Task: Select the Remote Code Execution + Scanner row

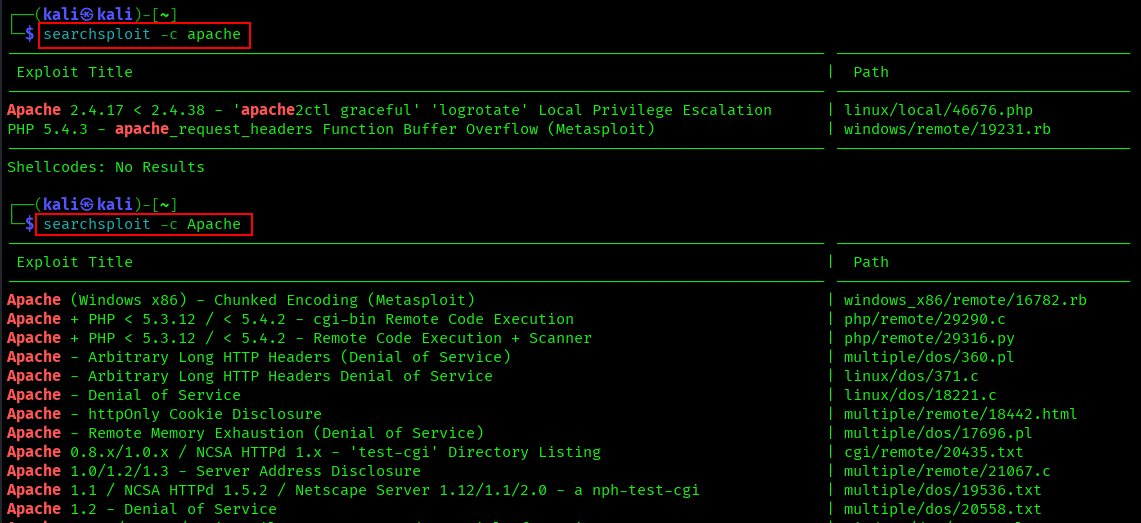Action: tap(299, 338)
